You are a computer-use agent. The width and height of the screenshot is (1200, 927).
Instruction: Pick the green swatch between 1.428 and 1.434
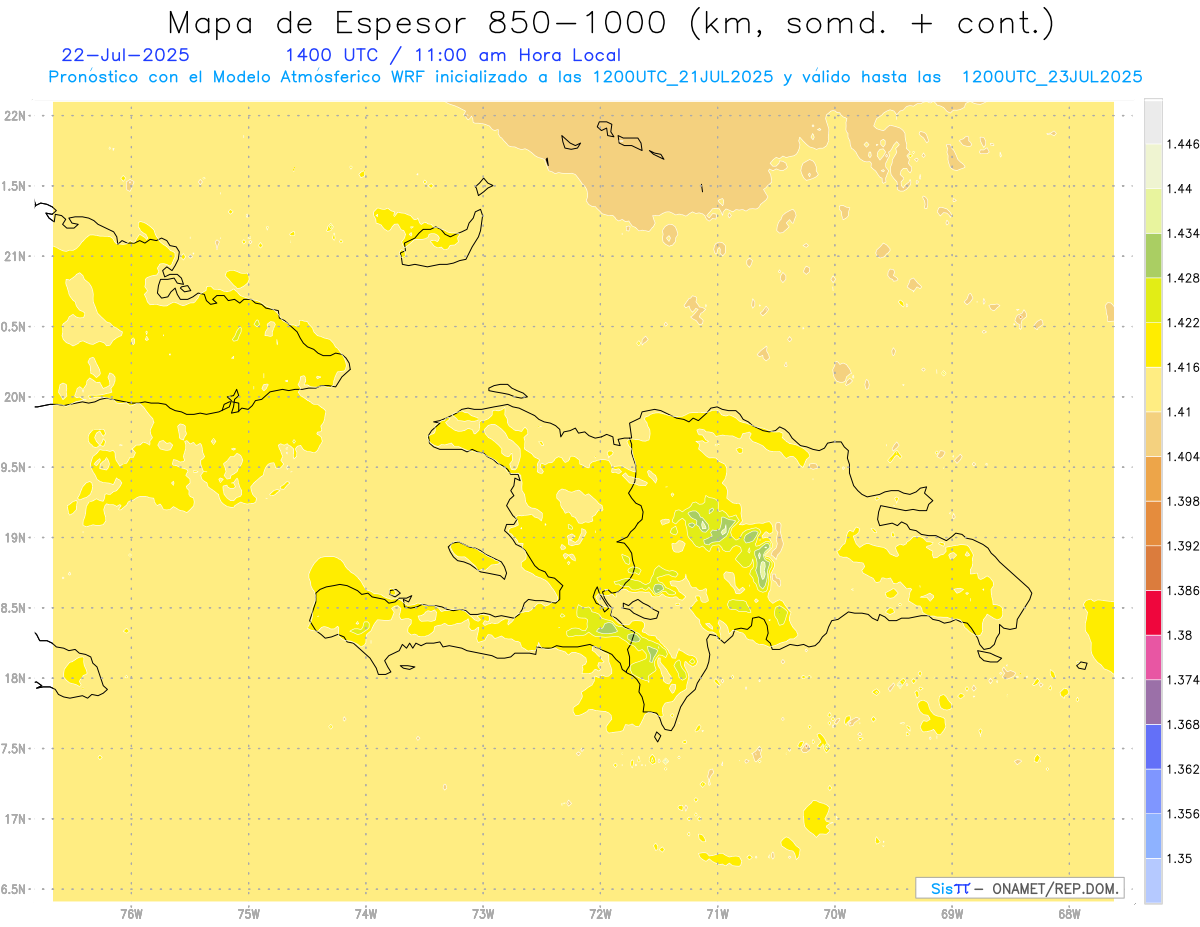point(1153,256)
